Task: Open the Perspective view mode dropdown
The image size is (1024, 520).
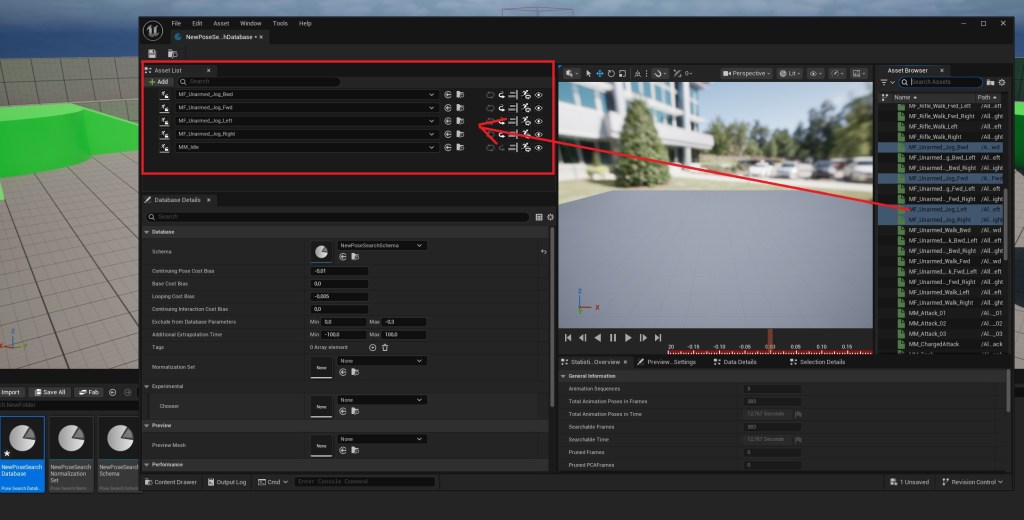Action: (747, 73)
